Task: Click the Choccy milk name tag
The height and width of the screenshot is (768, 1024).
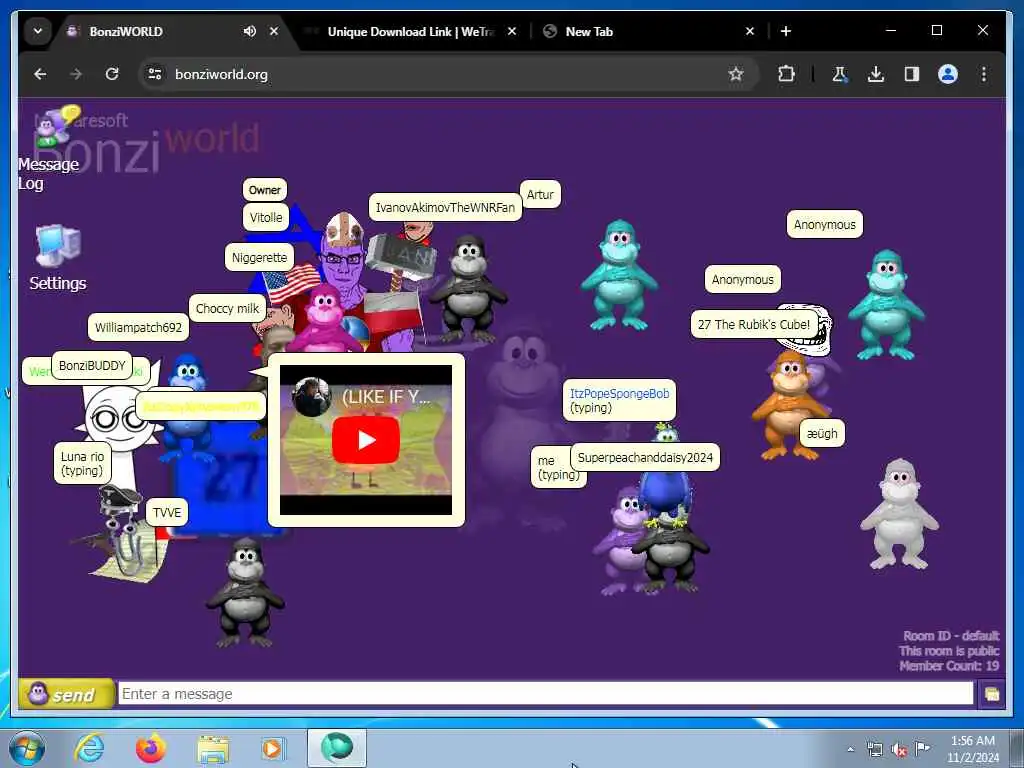Action: [x=227, y=308]
